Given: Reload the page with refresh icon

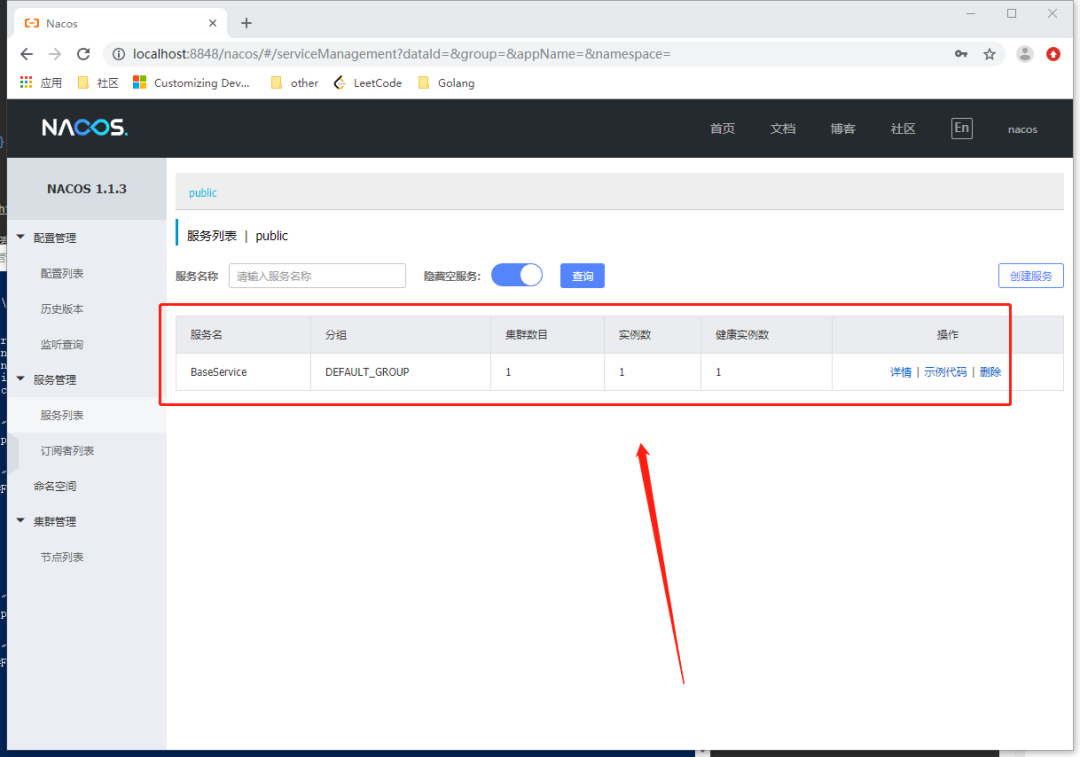Looking at the screenshot, I should (83, 54).
